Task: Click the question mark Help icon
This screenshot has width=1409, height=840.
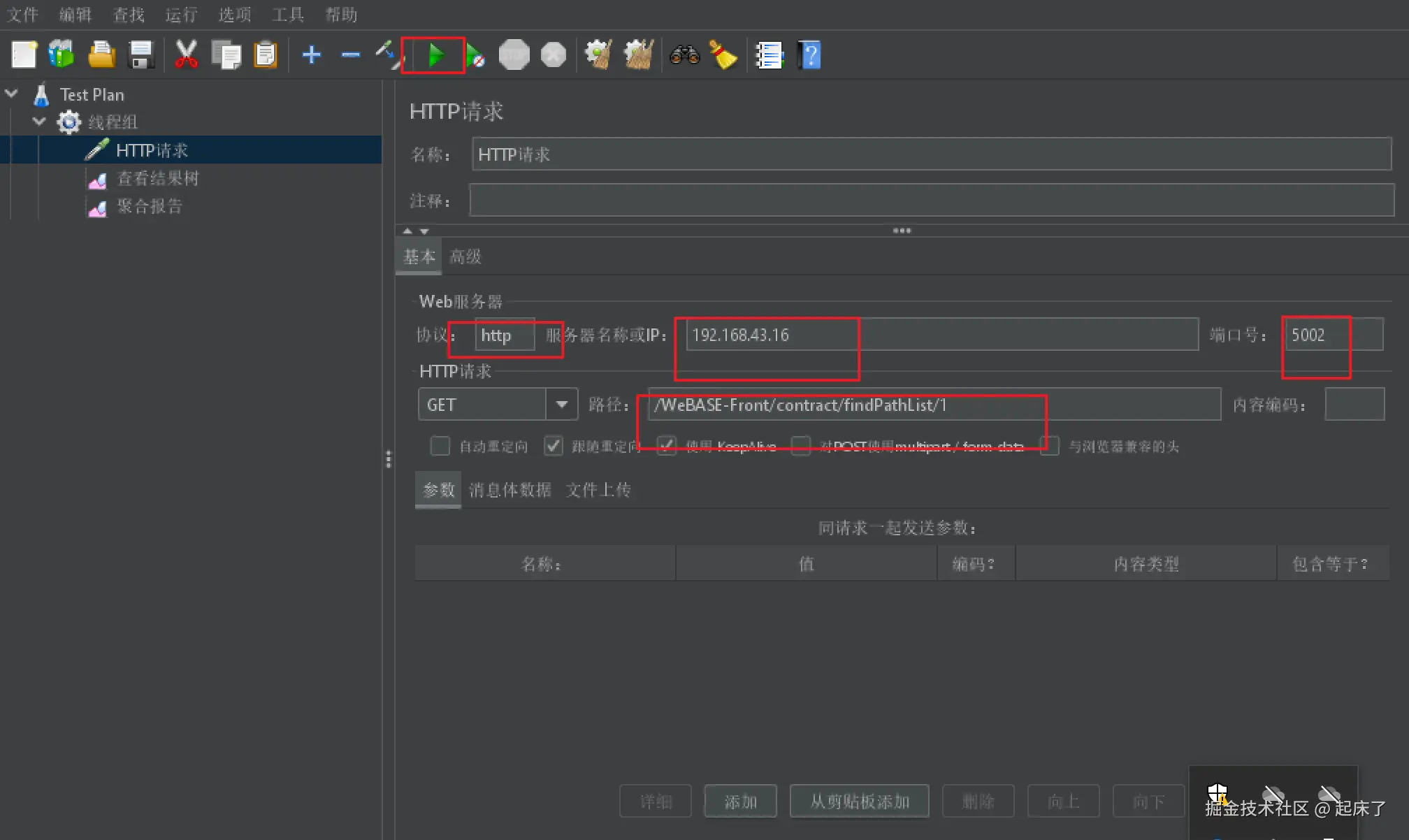Action: click(810, 55)
